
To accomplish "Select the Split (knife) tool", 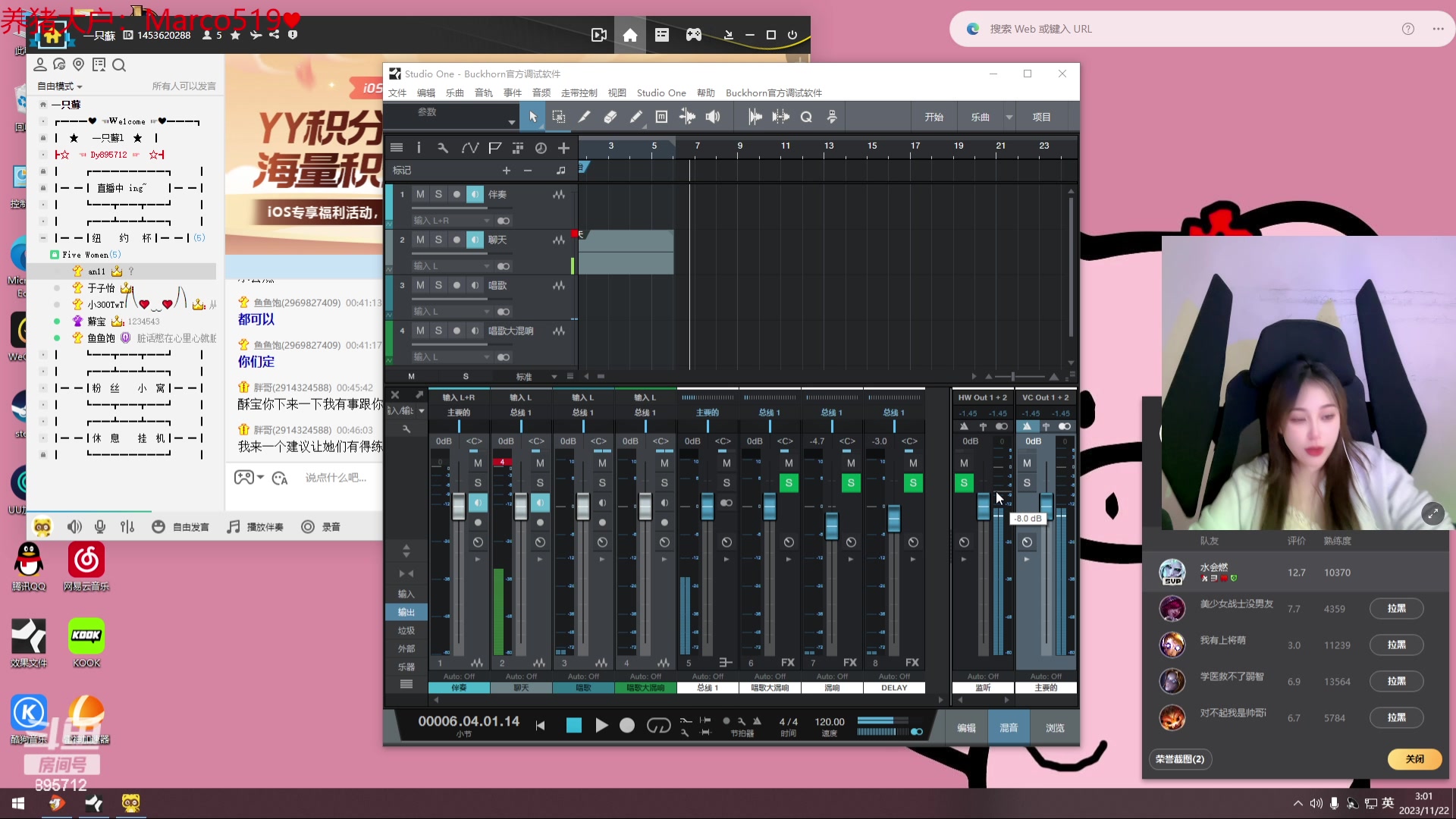I will (584, 117).
